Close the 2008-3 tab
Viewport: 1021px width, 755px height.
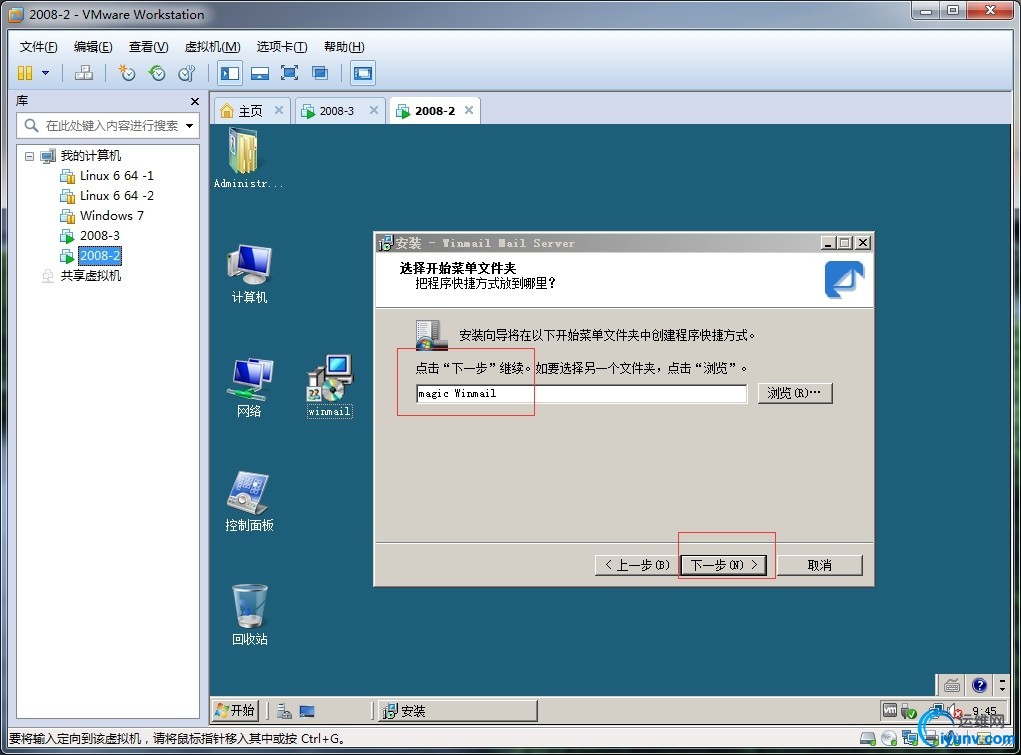(374, 110)
